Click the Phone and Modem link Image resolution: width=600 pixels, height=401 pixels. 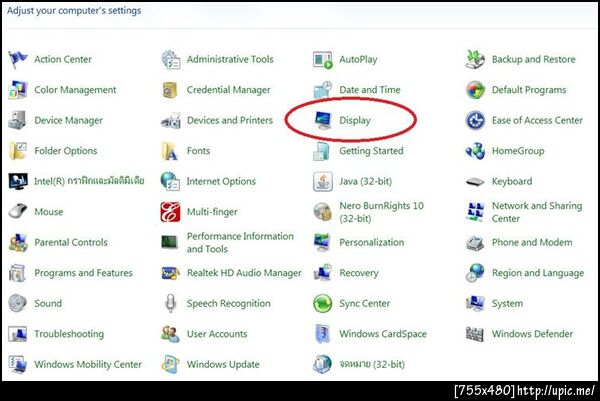click(532, 242)
